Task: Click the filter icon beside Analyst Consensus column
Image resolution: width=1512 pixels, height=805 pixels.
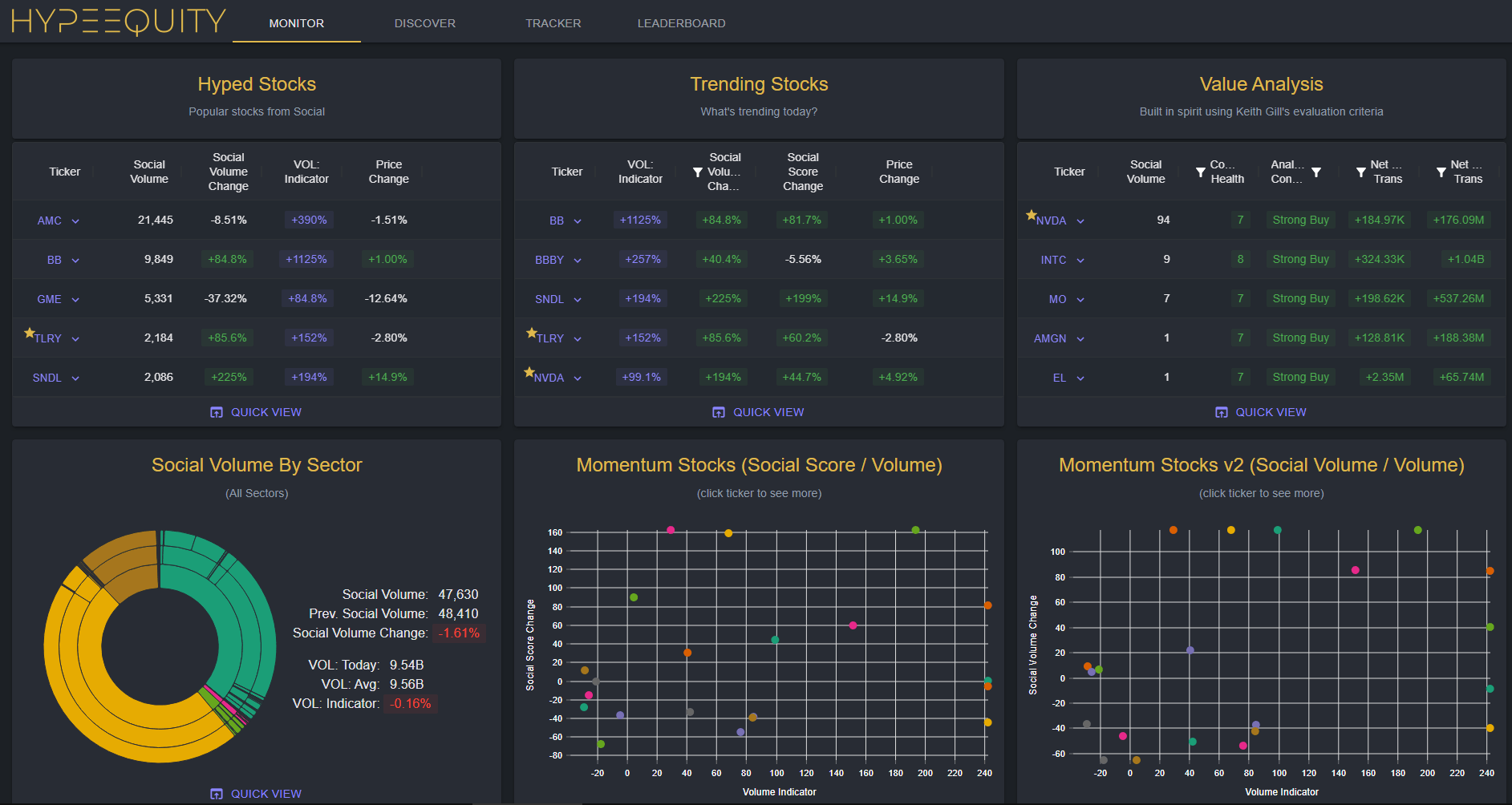Action: (1316, 172)
